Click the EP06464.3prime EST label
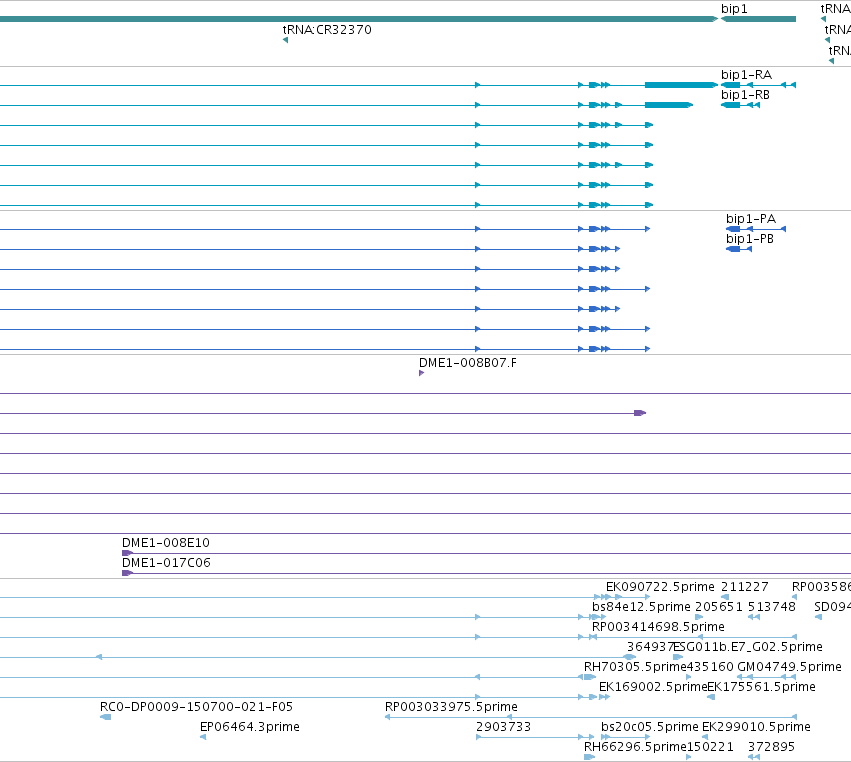This screenshot has width=851, height=762. [250, 727]
